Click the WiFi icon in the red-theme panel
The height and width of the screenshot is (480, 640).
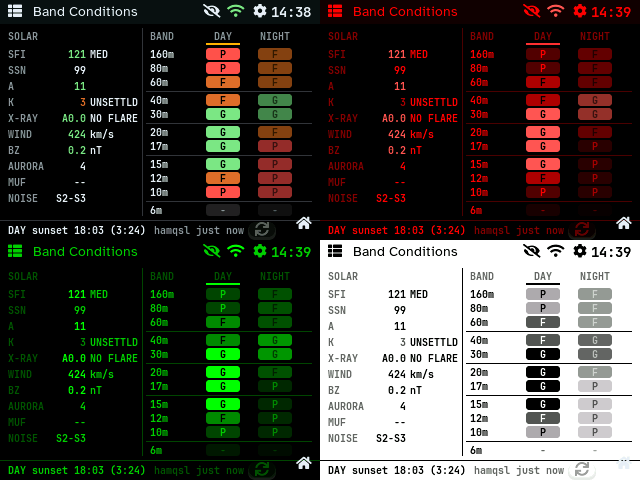click(x=556, y=11)
